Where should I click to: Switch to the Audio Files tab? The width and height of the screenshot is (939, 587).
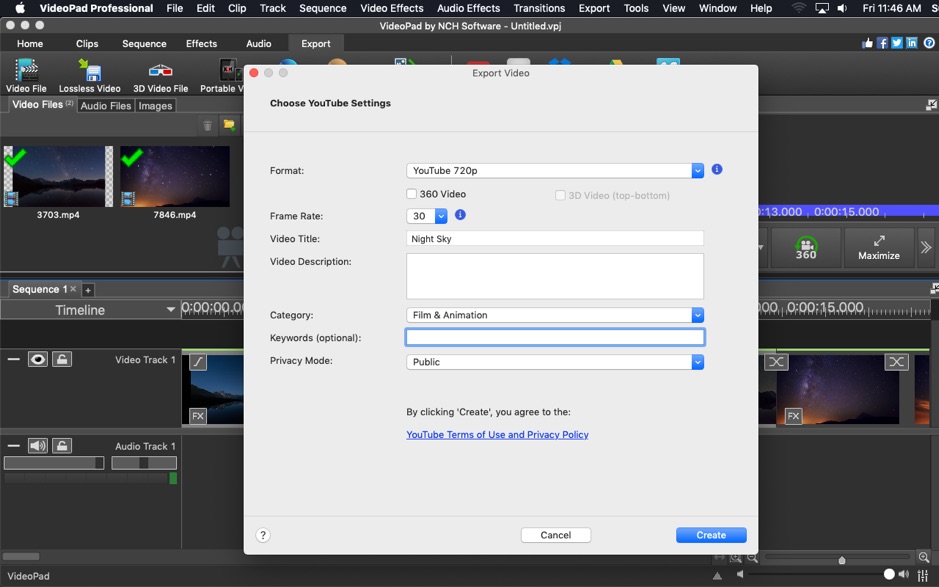coord(105,105)
